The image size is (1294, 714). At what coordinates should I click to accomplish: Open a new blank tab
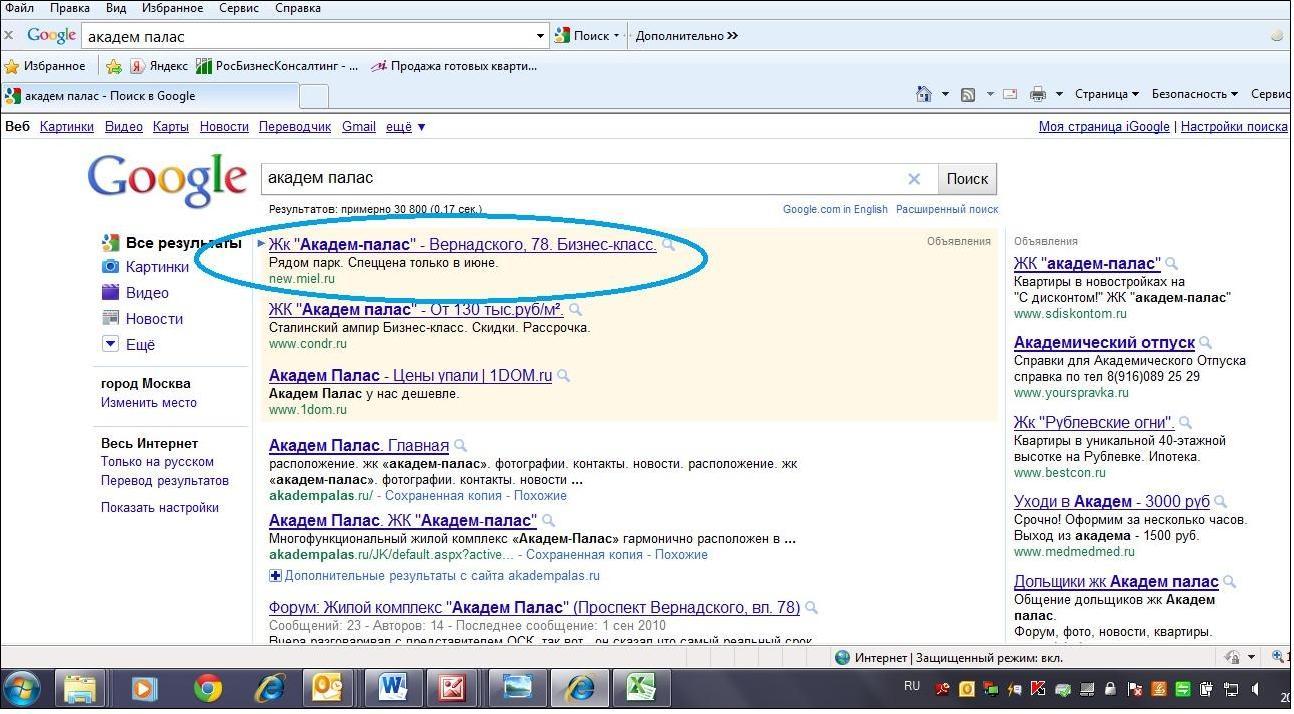314,96
